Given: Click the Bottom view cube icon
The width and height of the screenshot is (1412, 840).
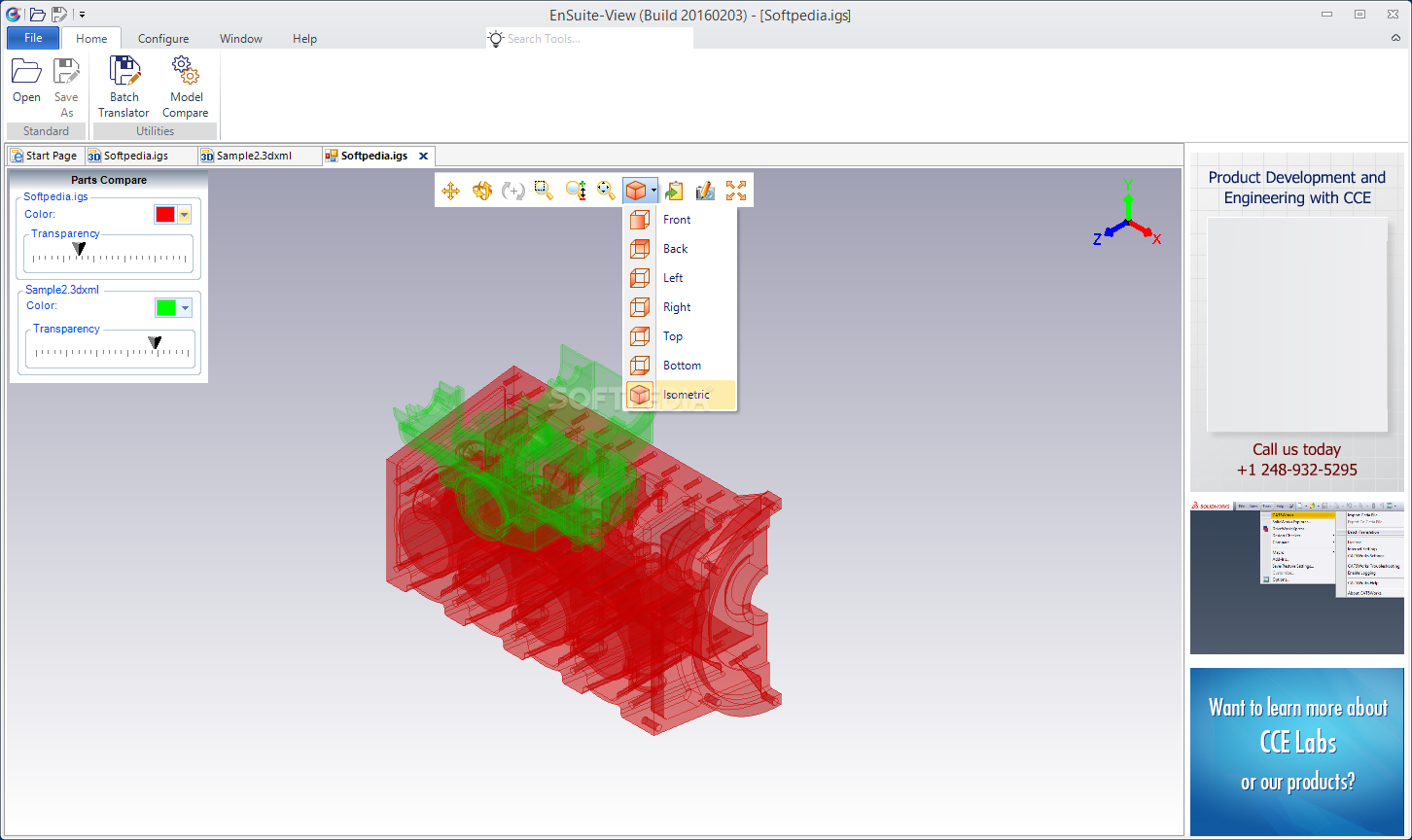Looking at the screenshot, I should tap(639, 366).
